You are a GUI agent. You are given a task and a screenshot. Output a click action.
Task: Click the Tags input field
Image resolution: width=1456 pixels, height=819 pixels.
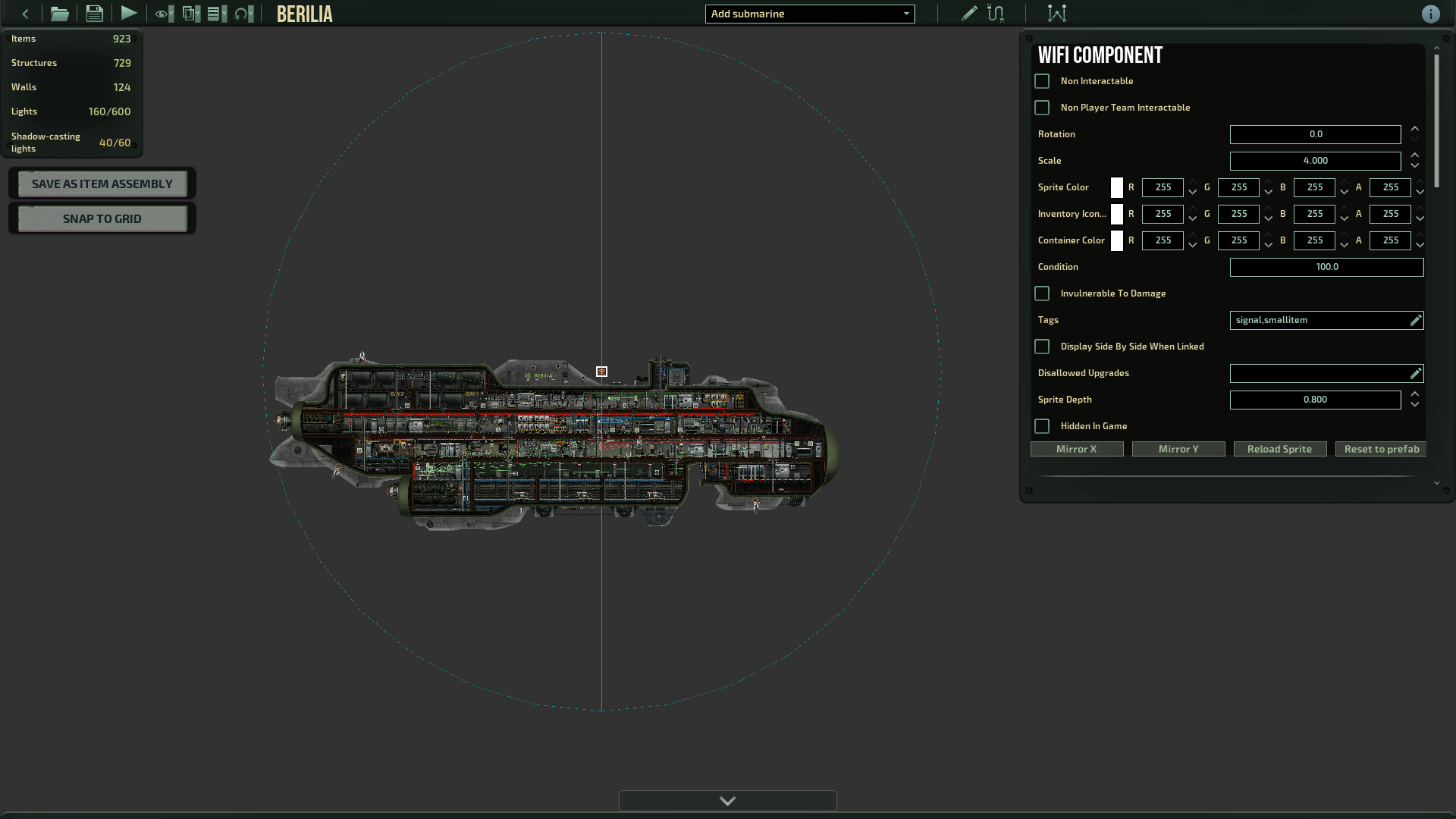click(1319, 320)
